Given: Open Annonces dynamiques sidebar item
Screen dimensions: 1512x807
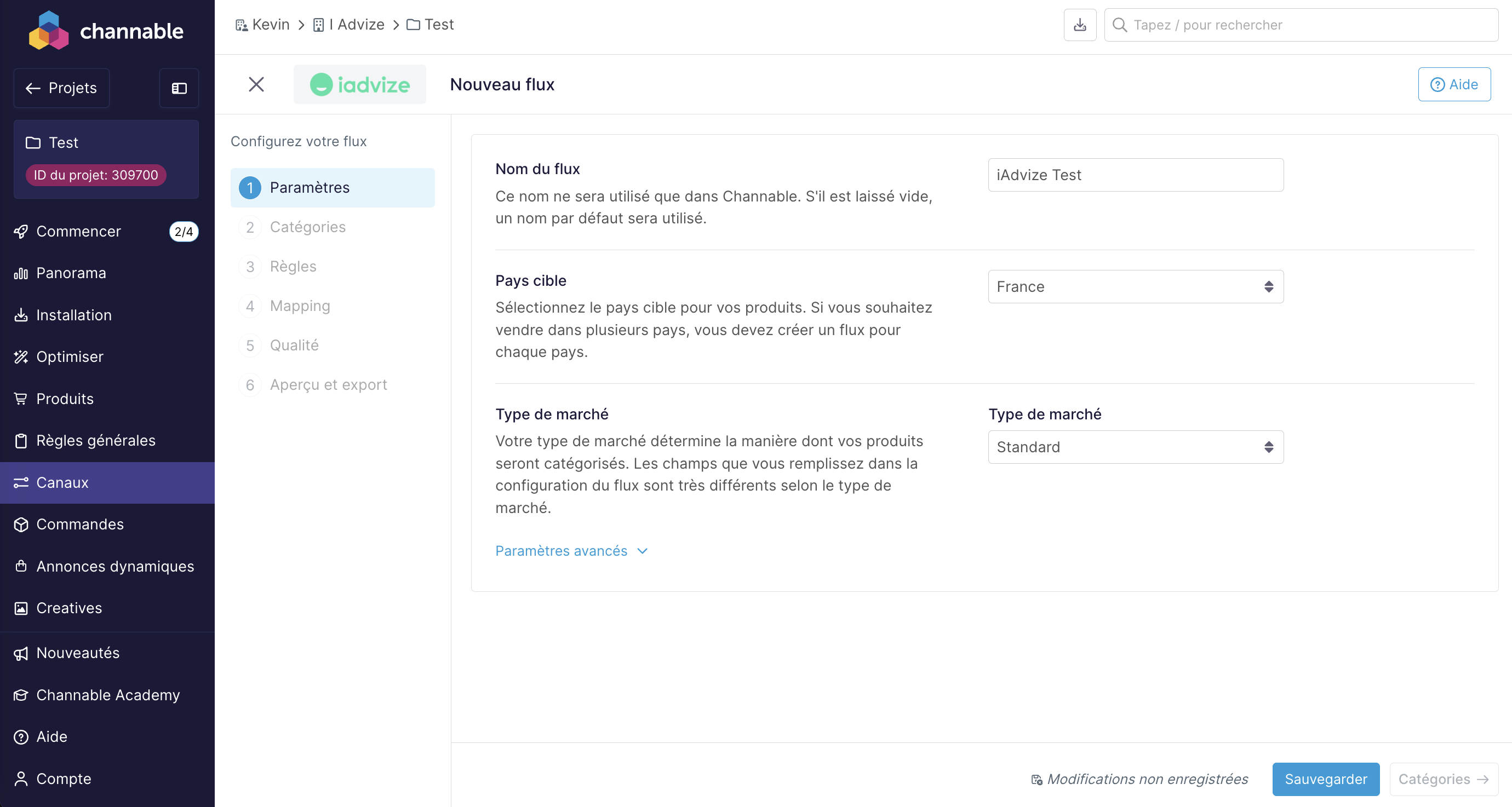Looking at the screenshot, I should point(115,566).
